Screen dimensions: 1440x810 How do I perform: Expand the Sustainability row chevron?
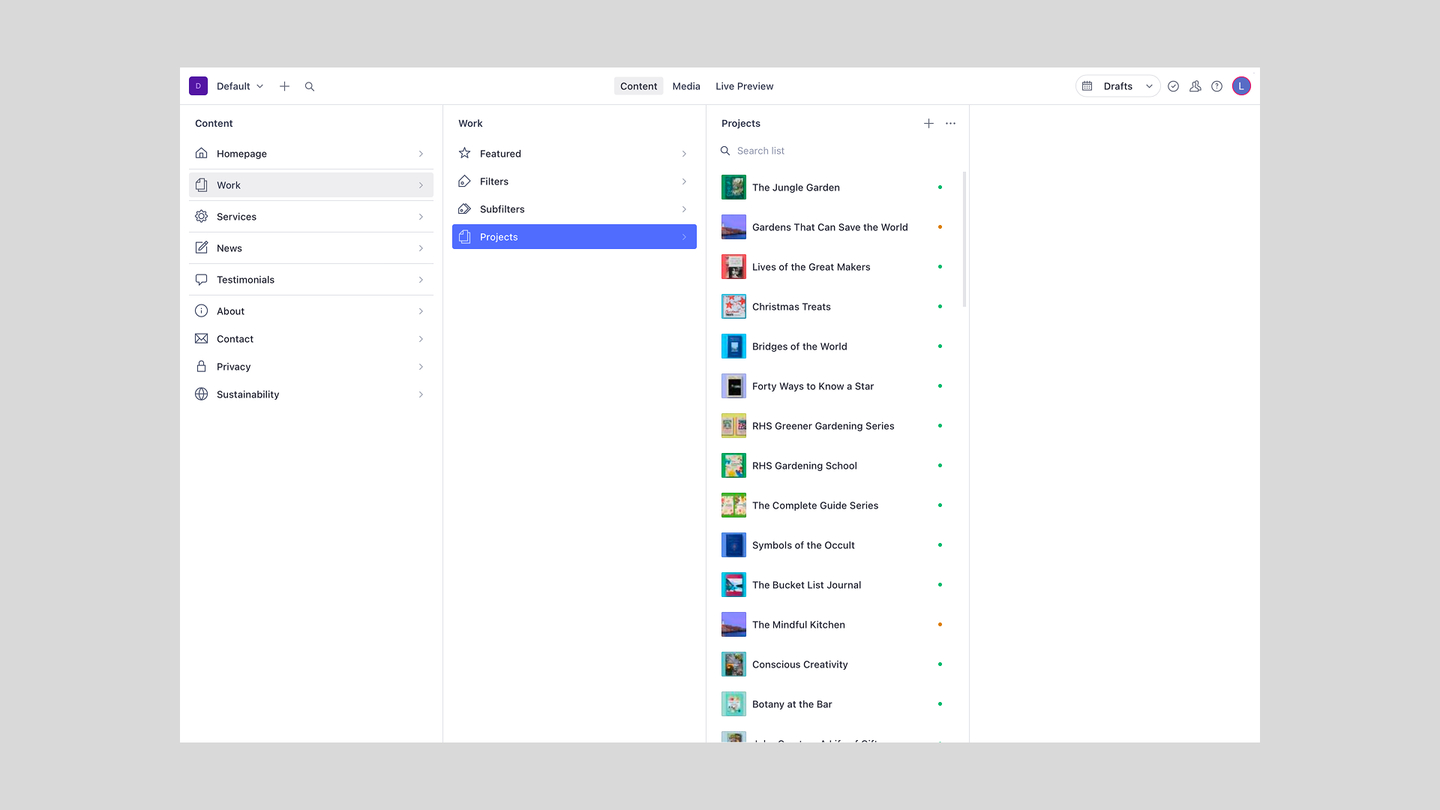click(x=421, y=395)
